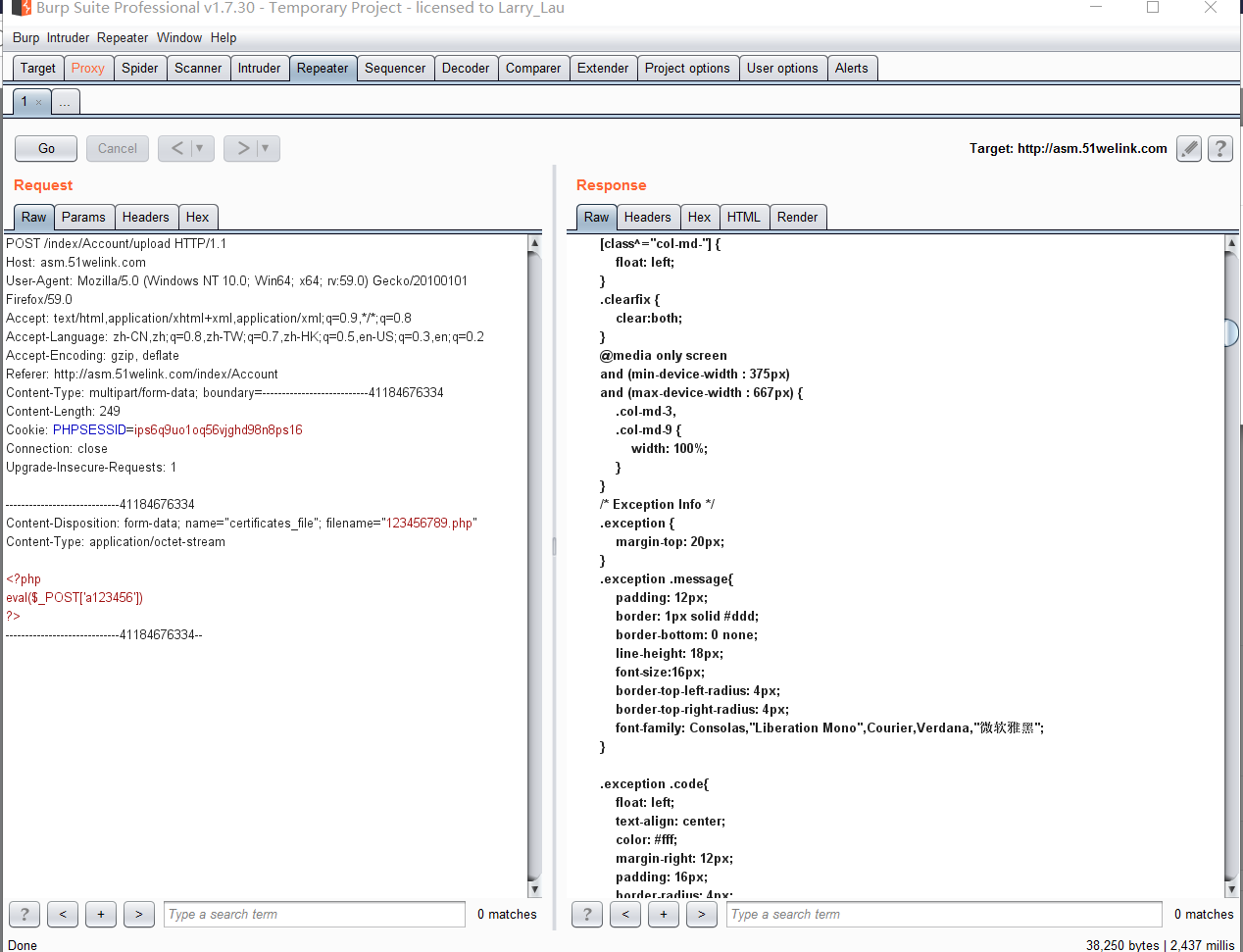Click plus button beside response search

click(664, 914)
